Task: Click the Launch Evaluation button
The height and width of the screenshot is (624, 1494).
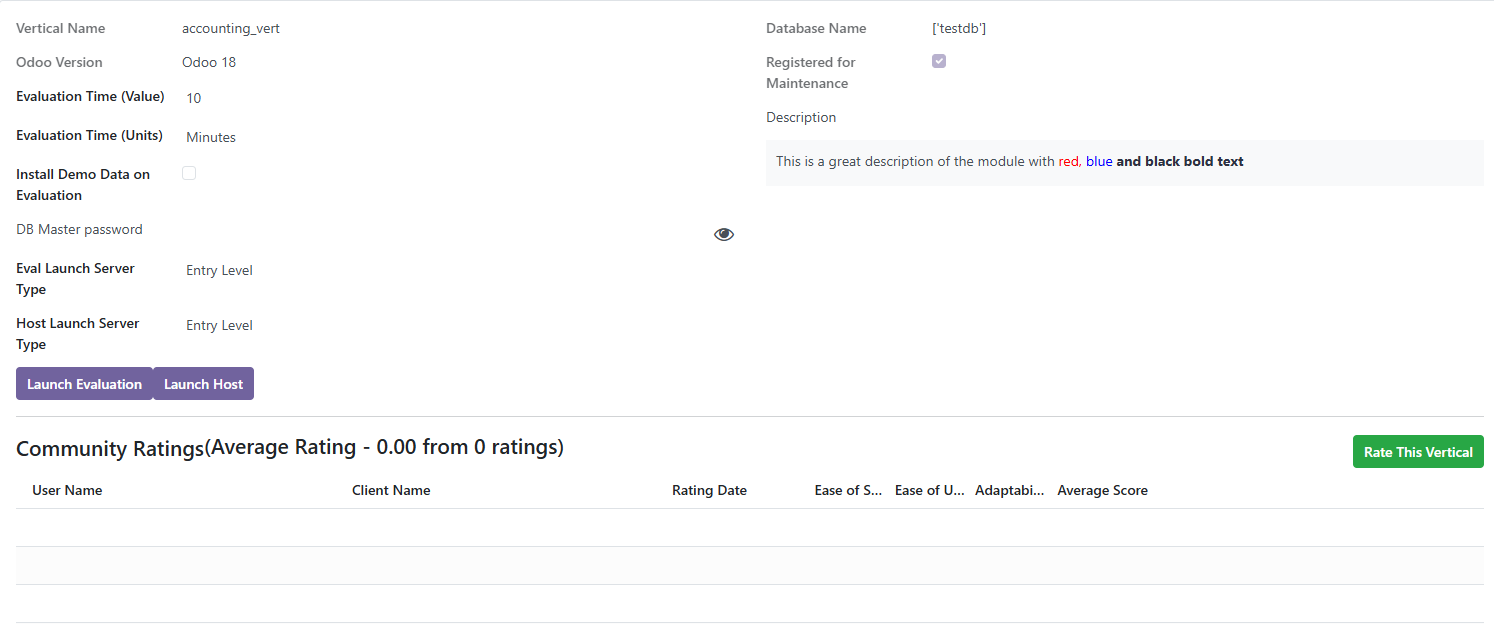Action: 84,384
